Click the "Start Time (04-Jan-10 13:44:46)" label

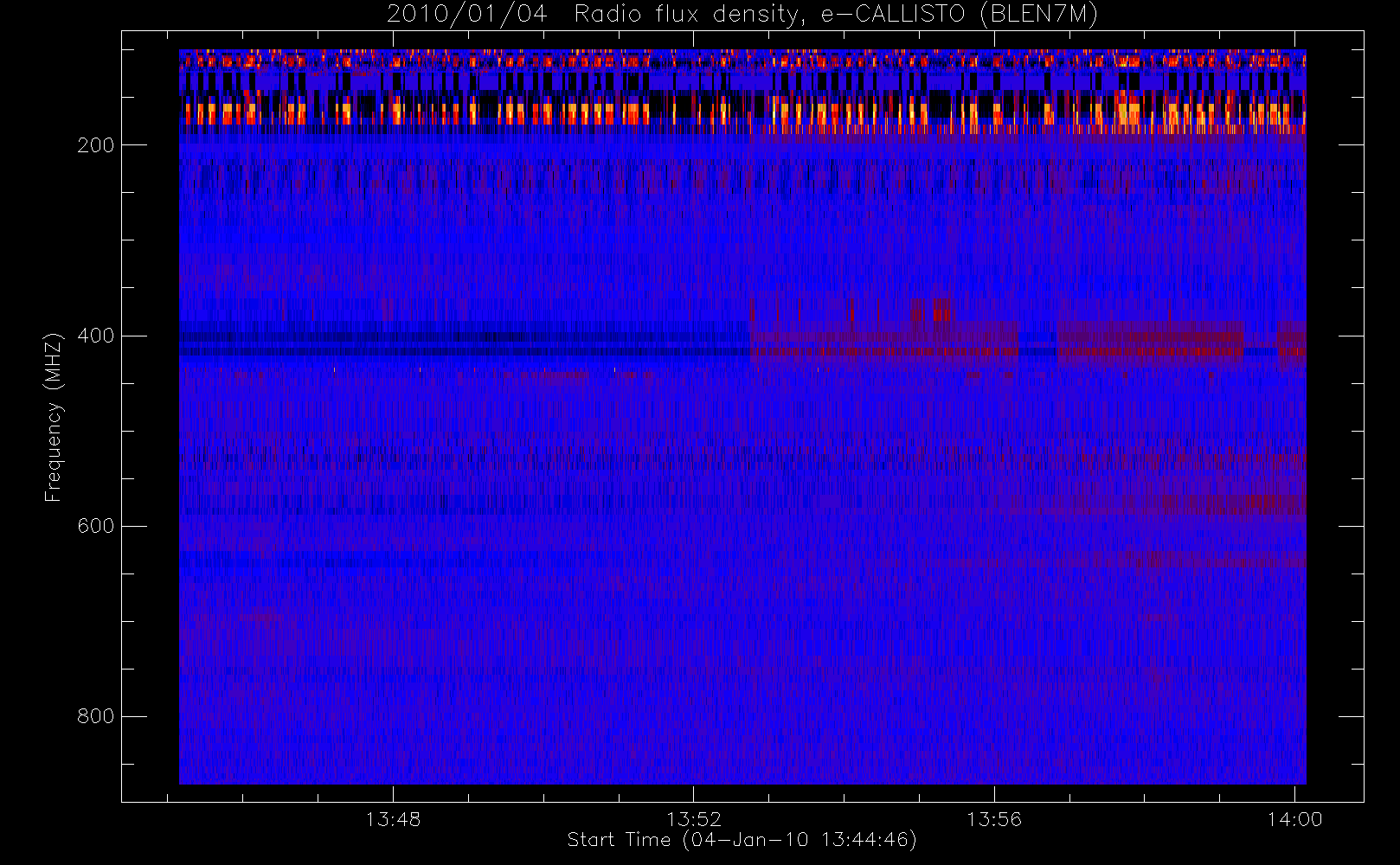point(742,840)
